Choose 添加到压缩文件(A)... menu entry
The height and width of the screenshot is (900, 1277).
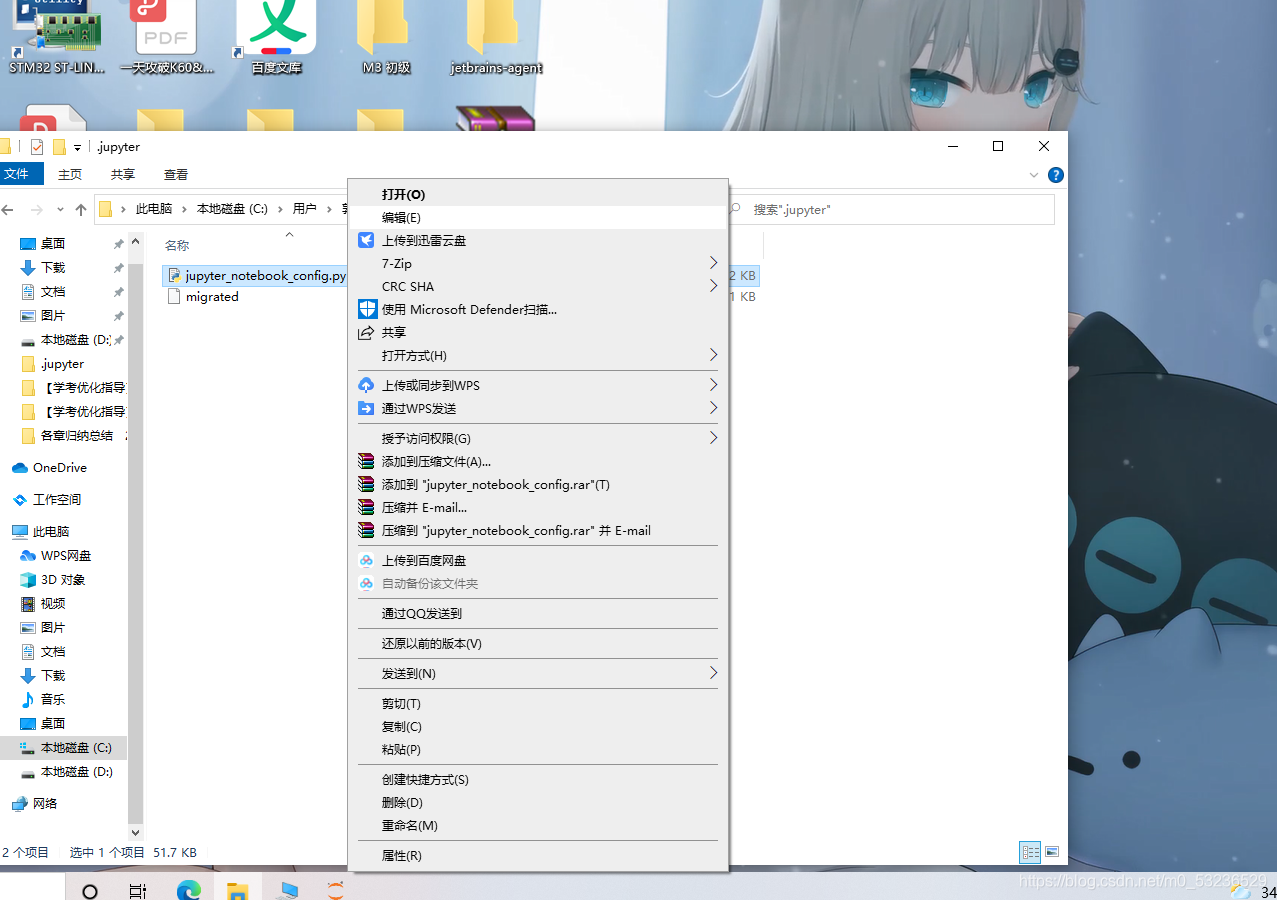click(538, 461)
